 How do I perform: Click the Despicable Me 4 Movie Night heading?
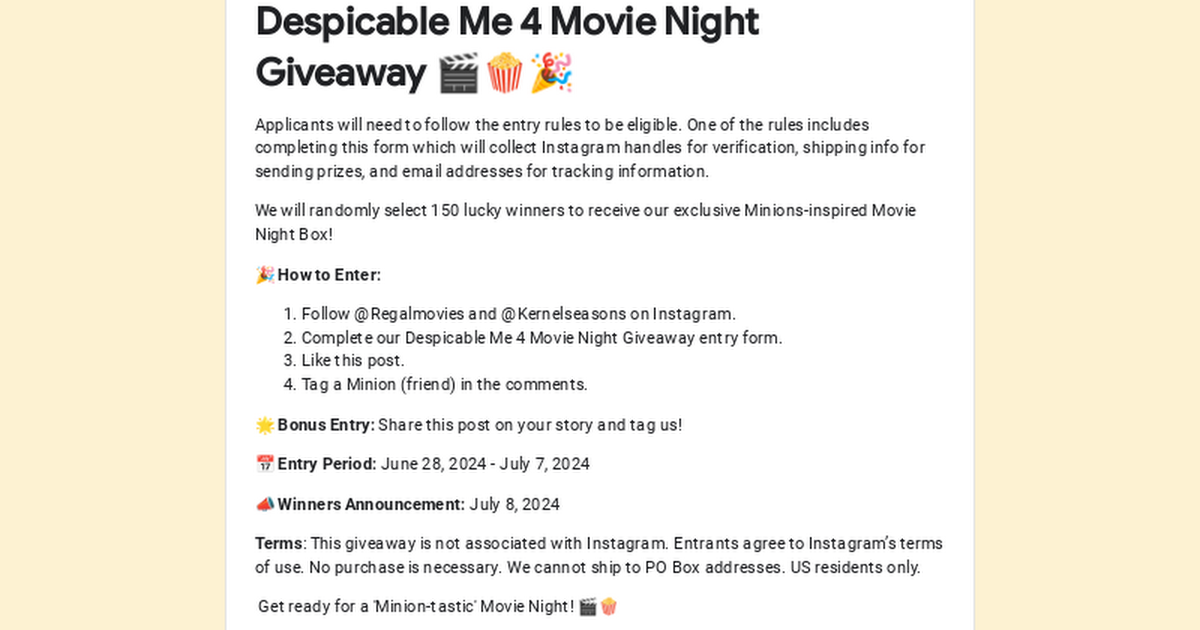point(507,22)
